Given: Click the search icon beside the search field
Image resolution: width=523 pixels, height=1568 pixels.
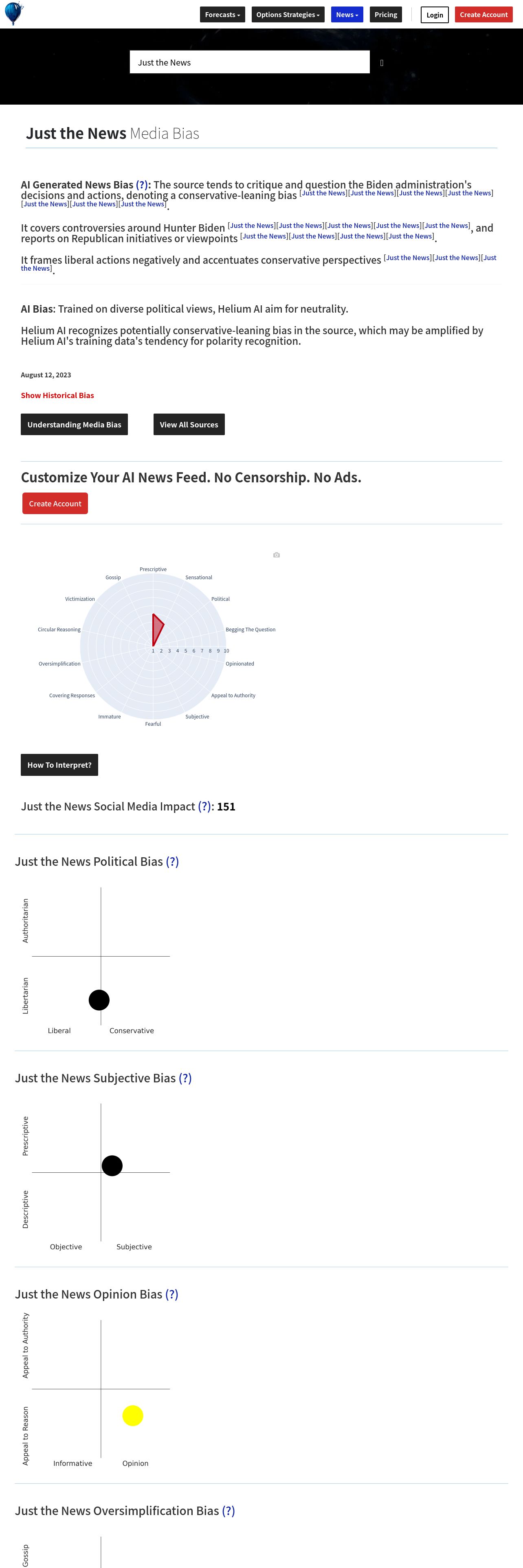Looking at the screenshot, I should pos(382,63).
